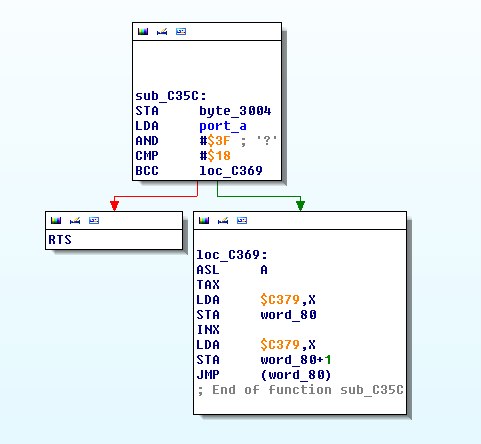Set the node color of the loc_C369 block

pyautogui.click(x=204, y=220)
